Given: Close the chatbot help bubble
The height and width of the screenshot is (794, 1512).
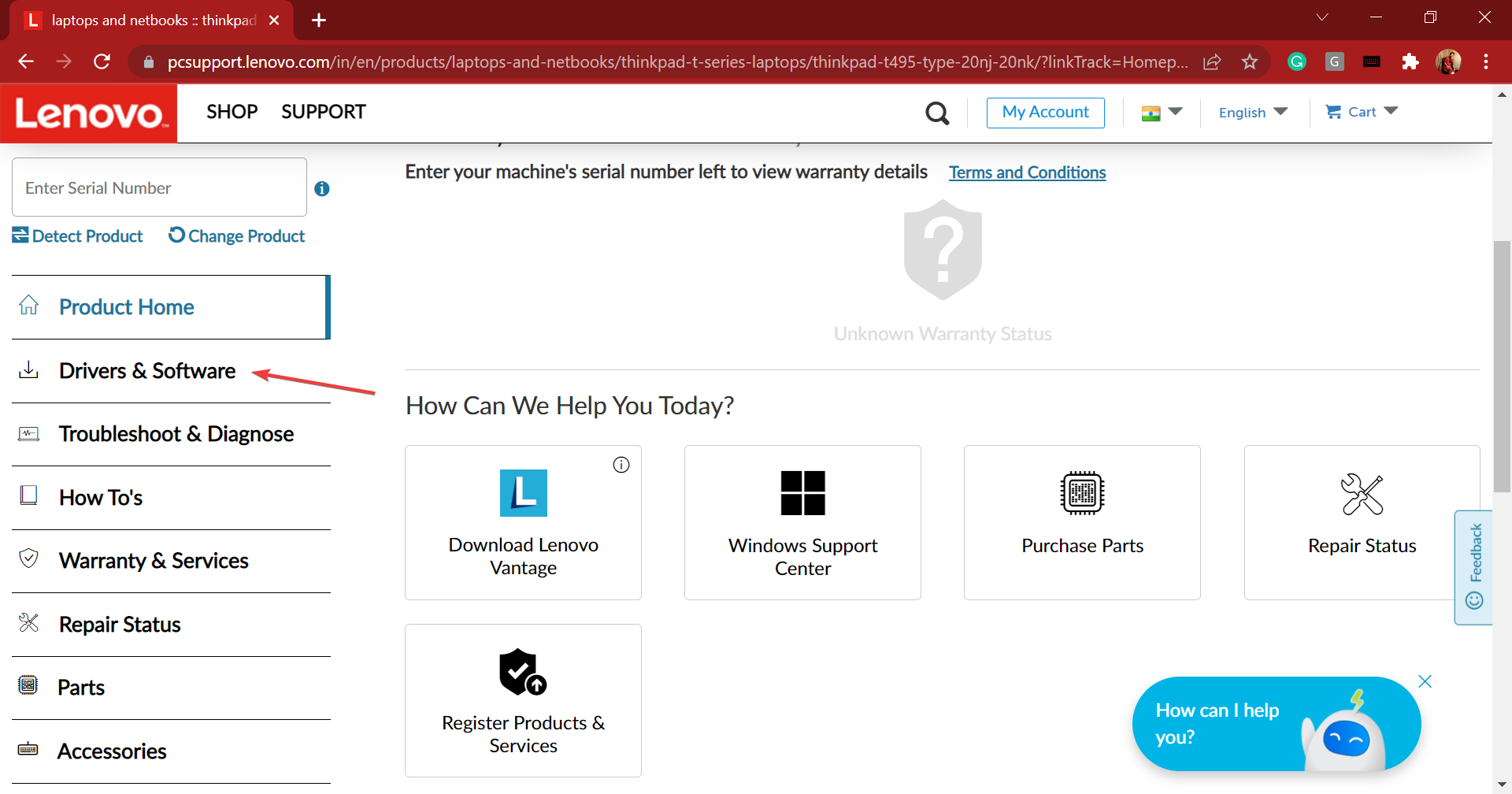Looking at the screenshot, I should [x=1425, y=681].
